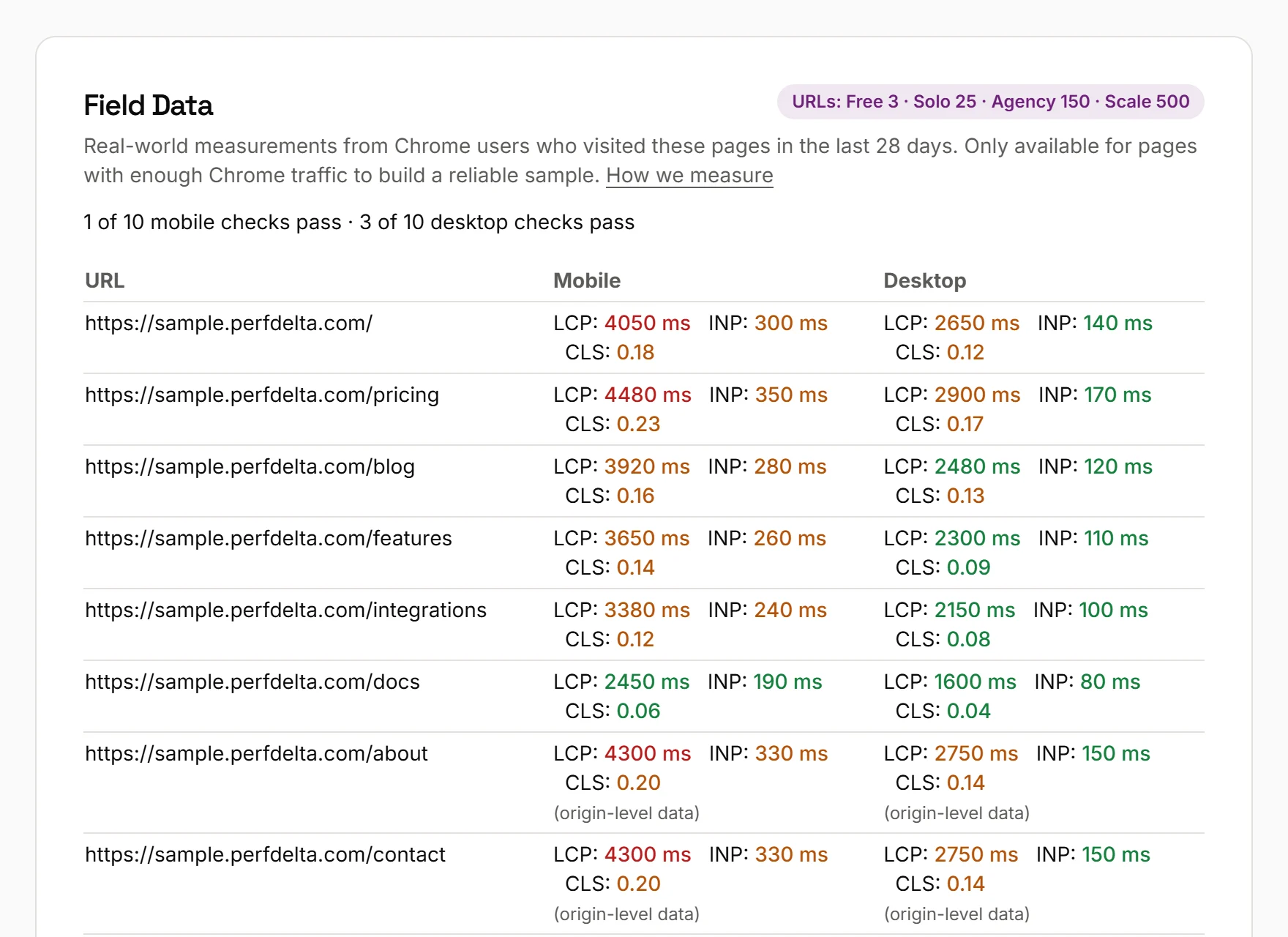Click the desktop LCP value 2650 ms
The width and height of the screenshot is (1288, 937).
click(977, 324)
